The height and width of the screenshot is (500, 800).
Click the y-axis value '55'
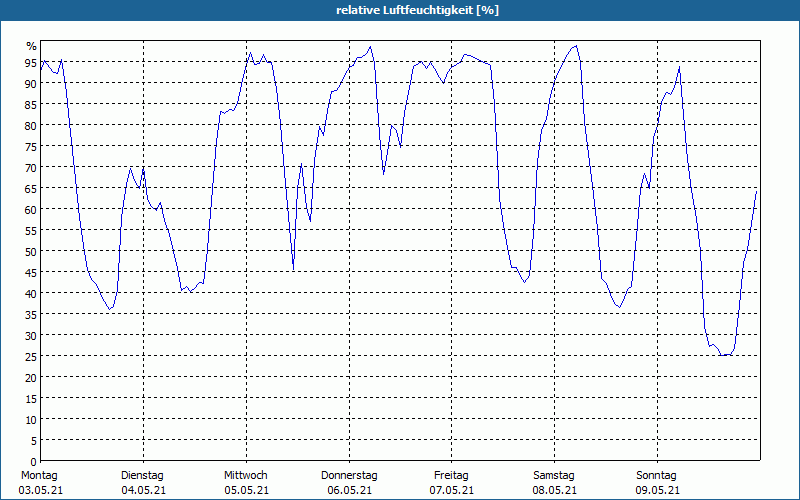(x=31, y=231)
